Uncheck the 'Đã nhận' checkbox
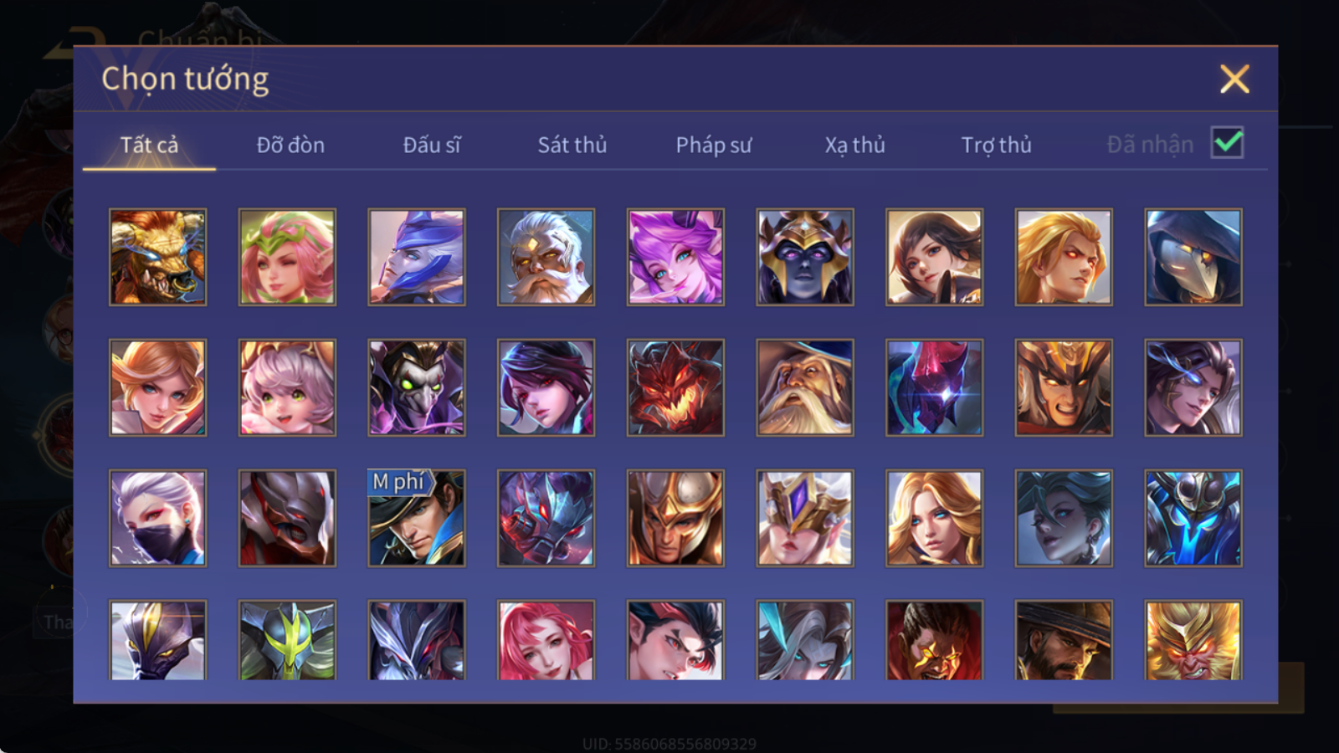The height and width of the screenshot is (753, 1339). tap(1227, 143)
